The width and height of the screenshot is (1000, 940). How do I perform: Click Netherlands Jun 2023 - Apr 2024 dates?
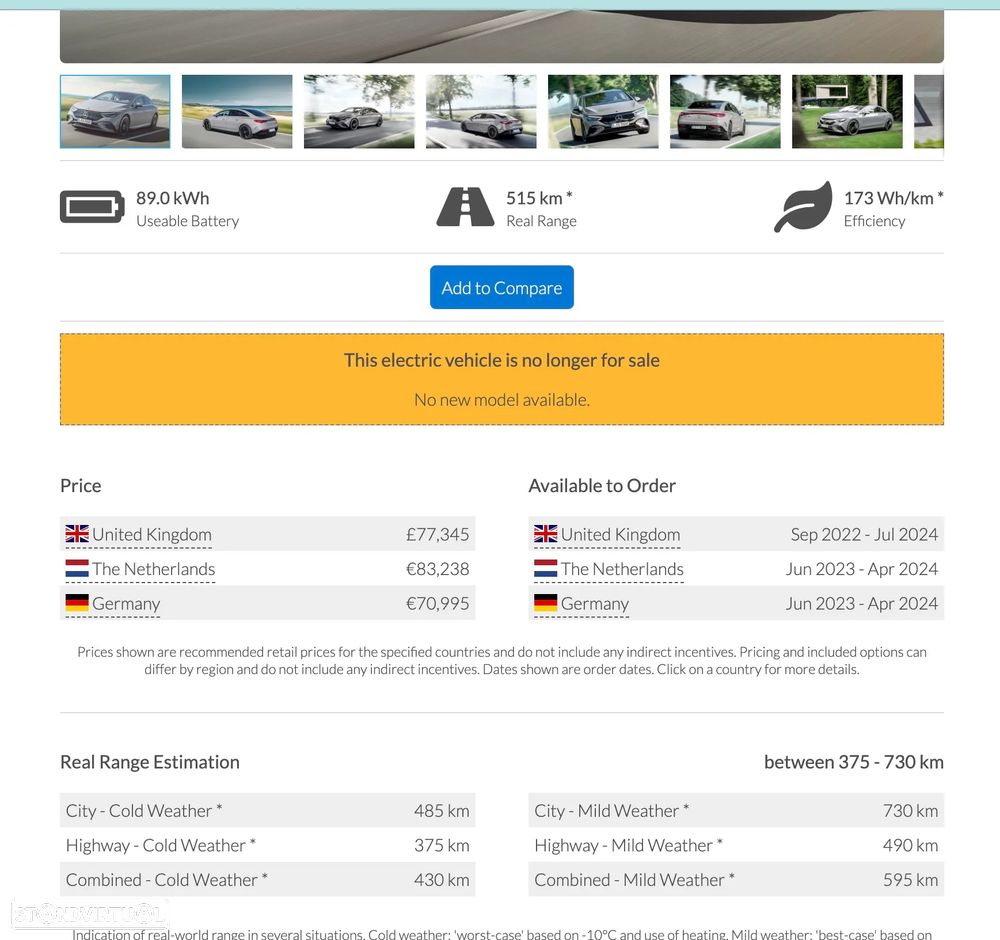pyautogui.click(x=862, y=569)
